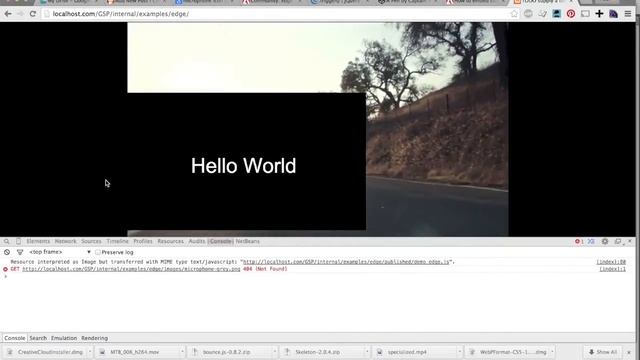This screenshot has height=360, width=640.
Task: Toggle the console drawer icon
Action: [591, 241]
